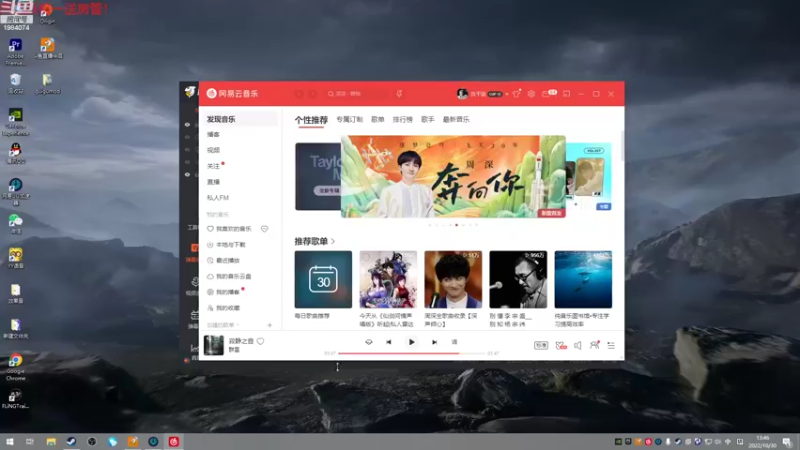Show the right side banner card
The image size is (800, 450).
point(589,177)
